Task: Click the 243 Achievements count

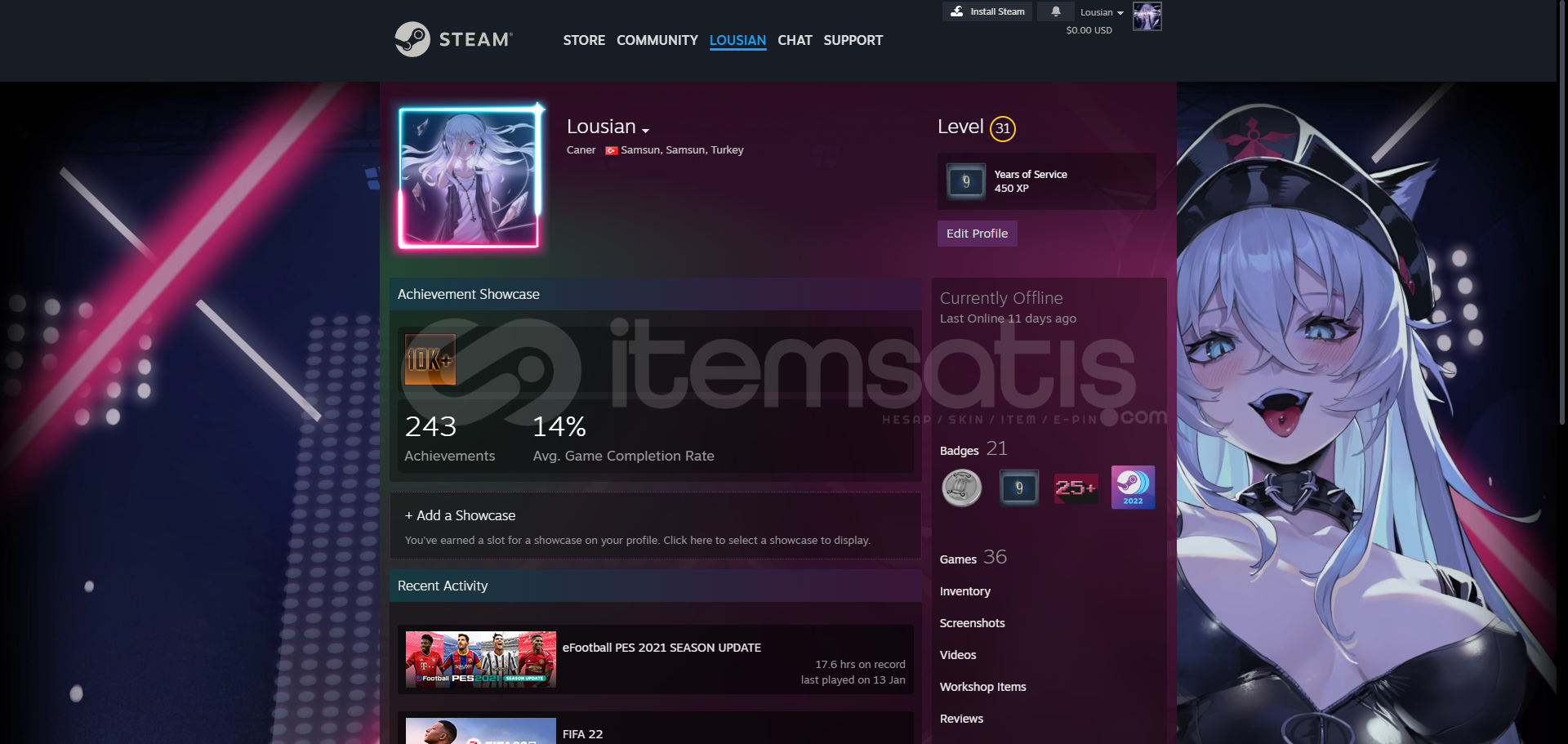Action: click(x=450, y=439)
